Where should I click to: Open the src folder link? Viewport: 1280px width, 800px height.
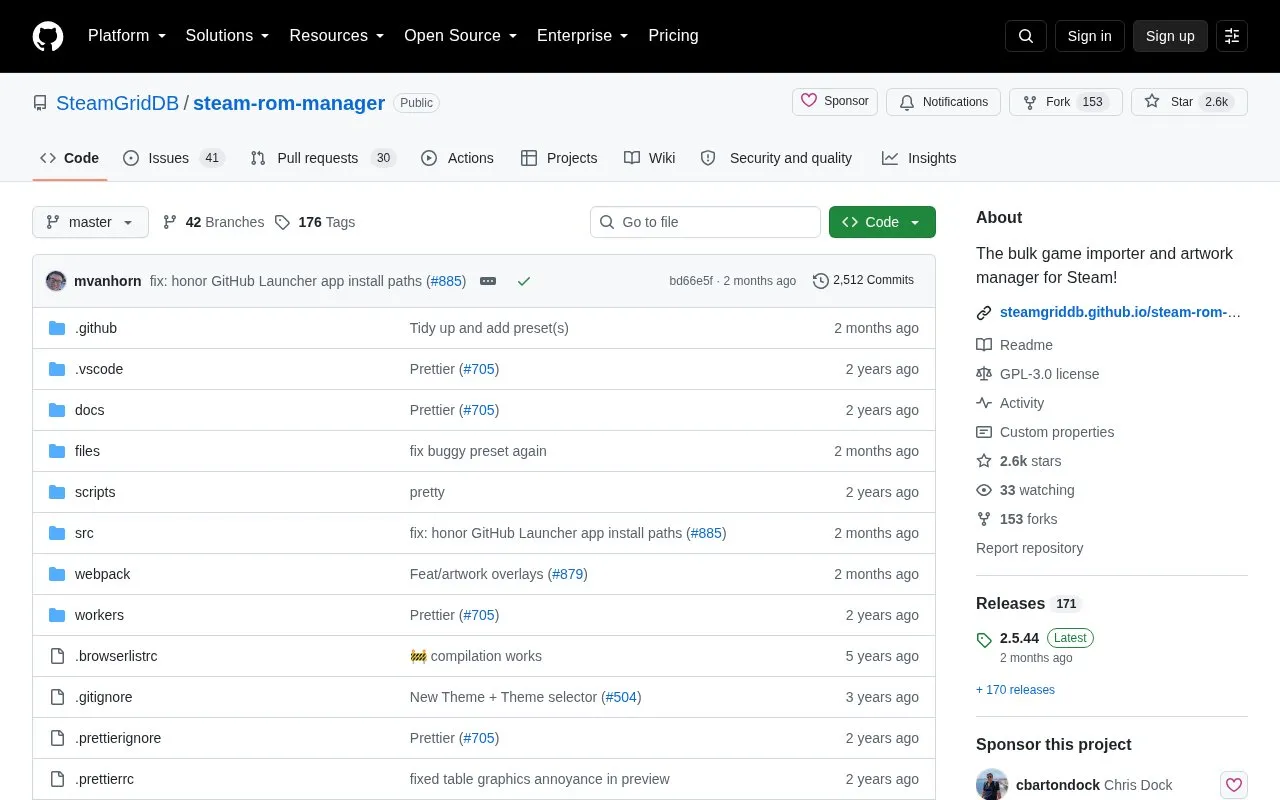(x=84, y=533)
